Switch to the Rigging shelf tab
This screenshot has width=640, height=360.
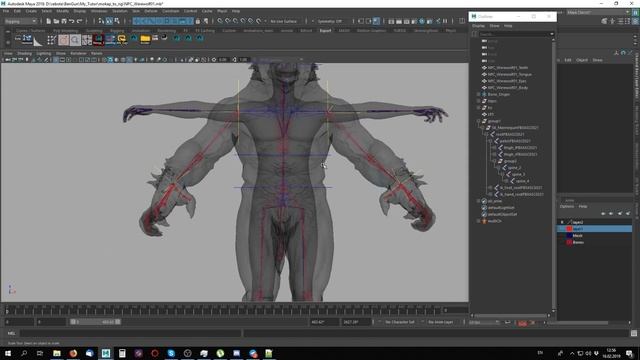point(117,31)
